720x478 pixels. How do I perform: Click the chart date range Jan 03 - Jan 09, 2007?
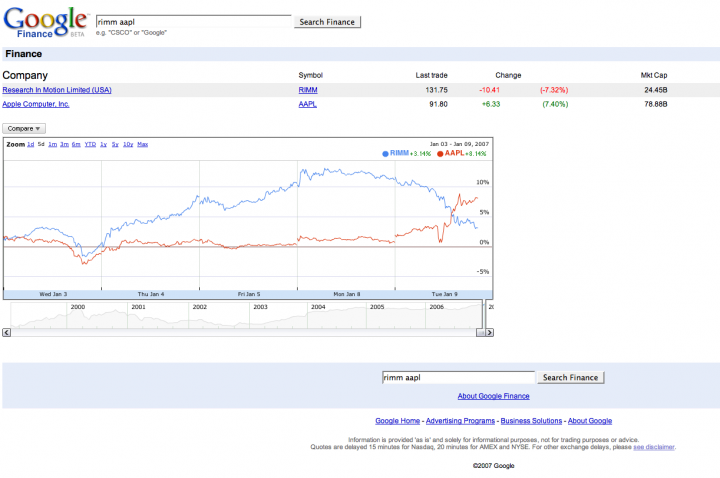click(x=459, y=144)
